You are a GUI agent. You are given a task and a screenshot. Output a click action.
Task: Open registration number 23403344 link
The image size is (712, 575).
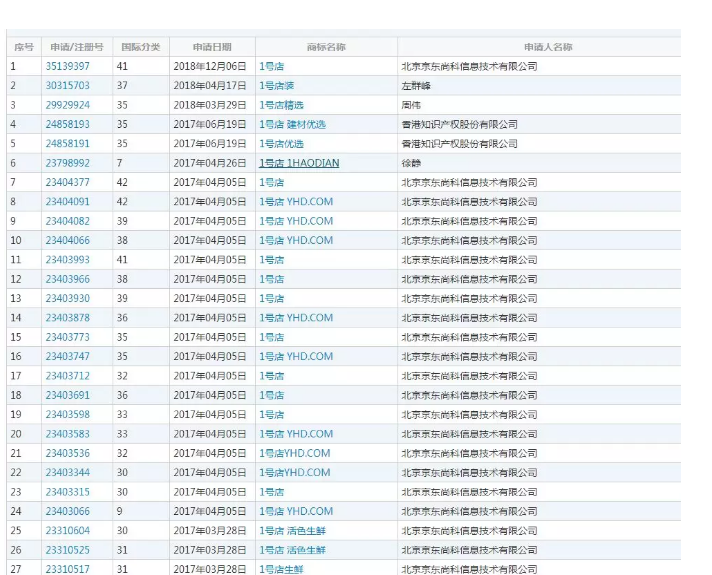coord(67,472)
